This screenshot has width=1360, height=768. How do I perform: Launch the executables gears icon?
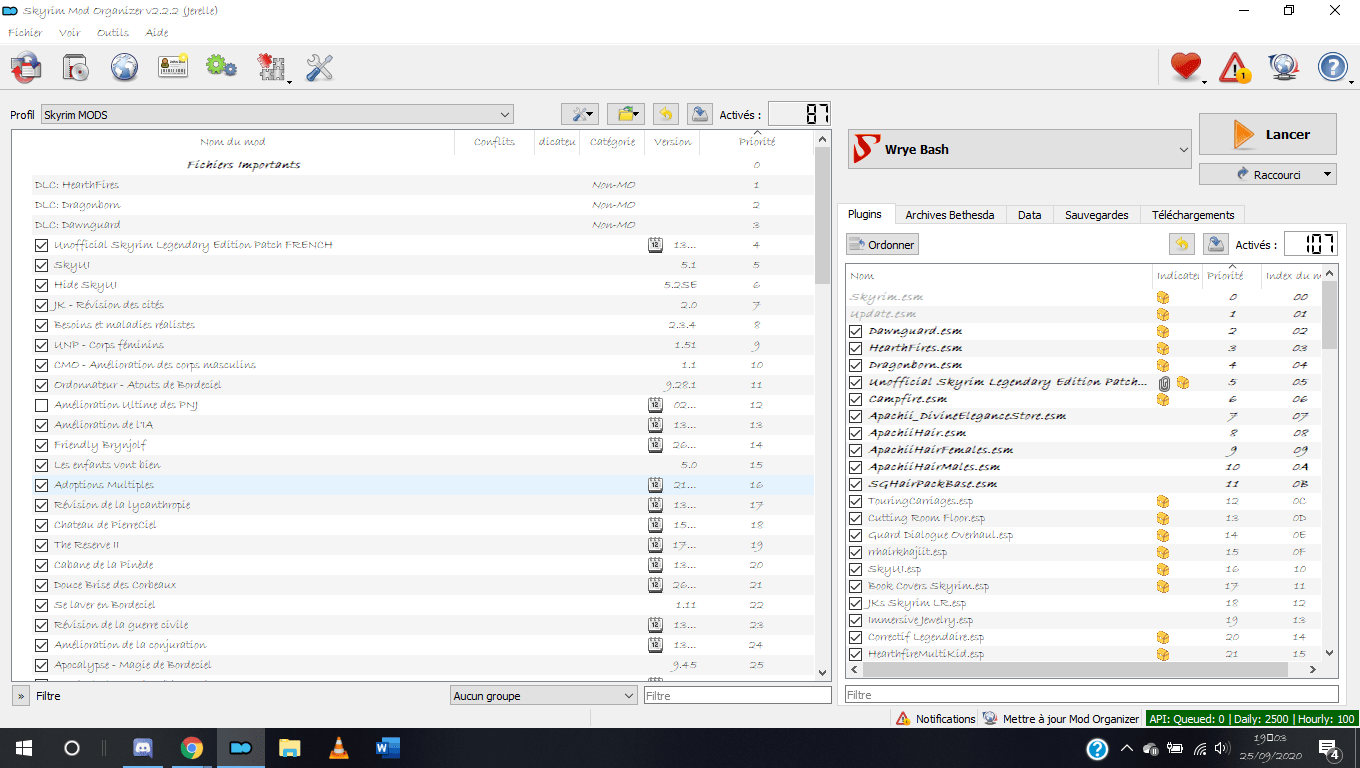click(x=221, y=67)
